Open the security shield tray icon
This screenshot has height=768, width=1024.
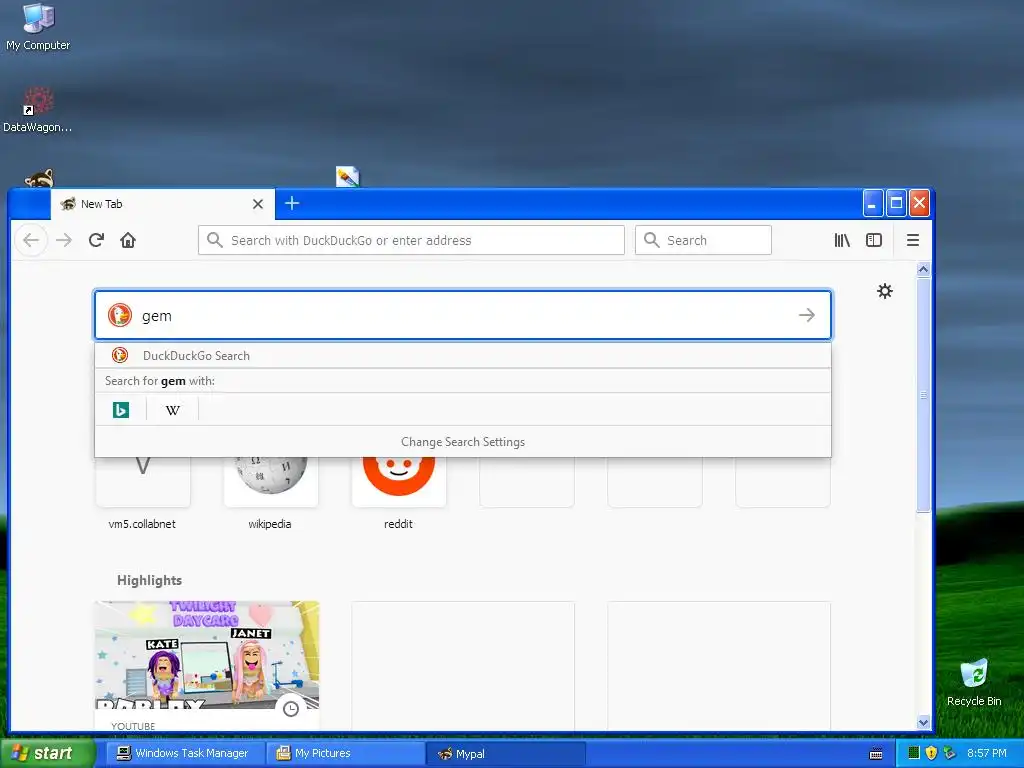931,754
